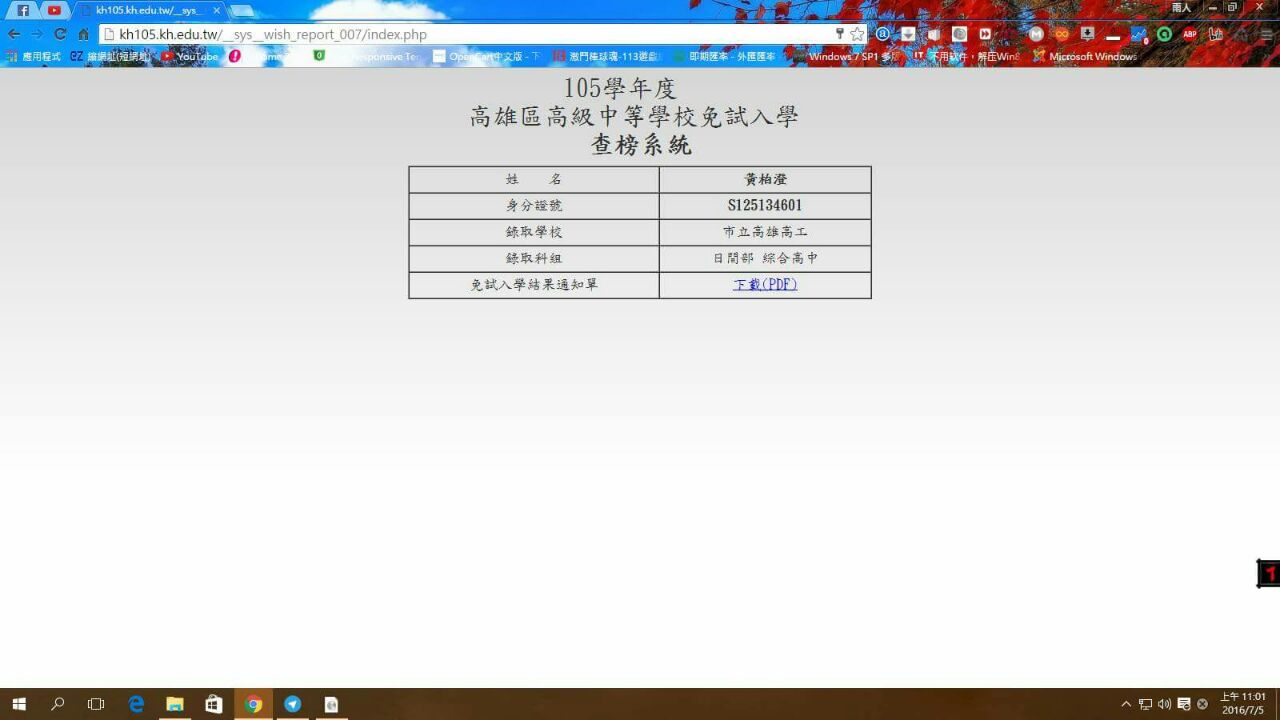Open the browser home page
This screenshot has width=1280, height=720.
[x=84, y=34]
